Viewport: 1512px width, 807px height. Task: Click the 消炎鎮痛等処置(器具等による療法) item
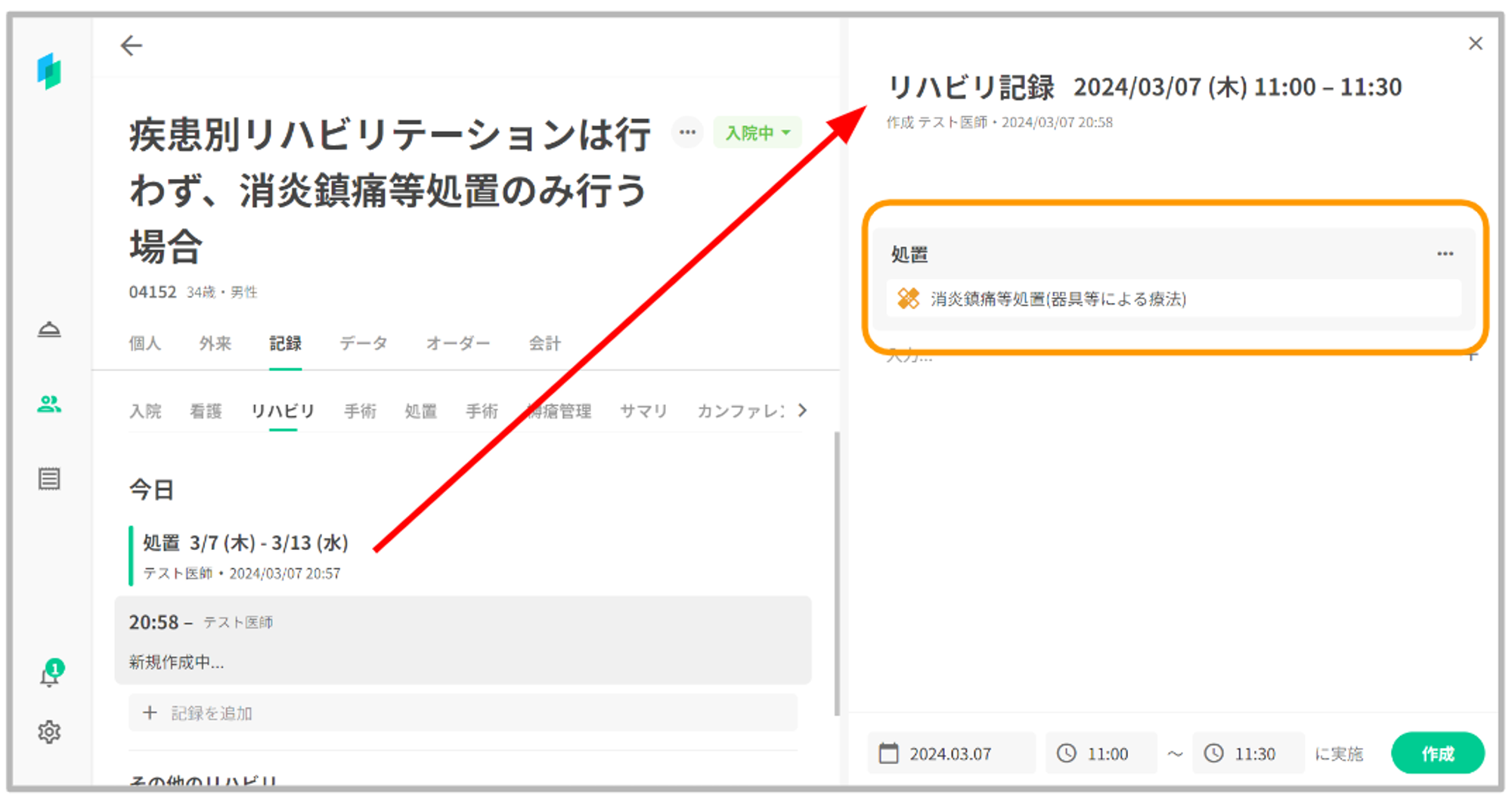pyautogui.click(x=1173, y=299)
